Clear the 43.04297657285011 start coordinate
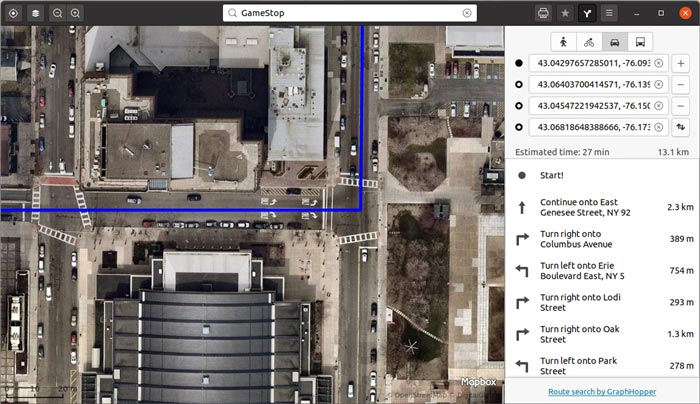Screen dimensions: 700x404 658,63
